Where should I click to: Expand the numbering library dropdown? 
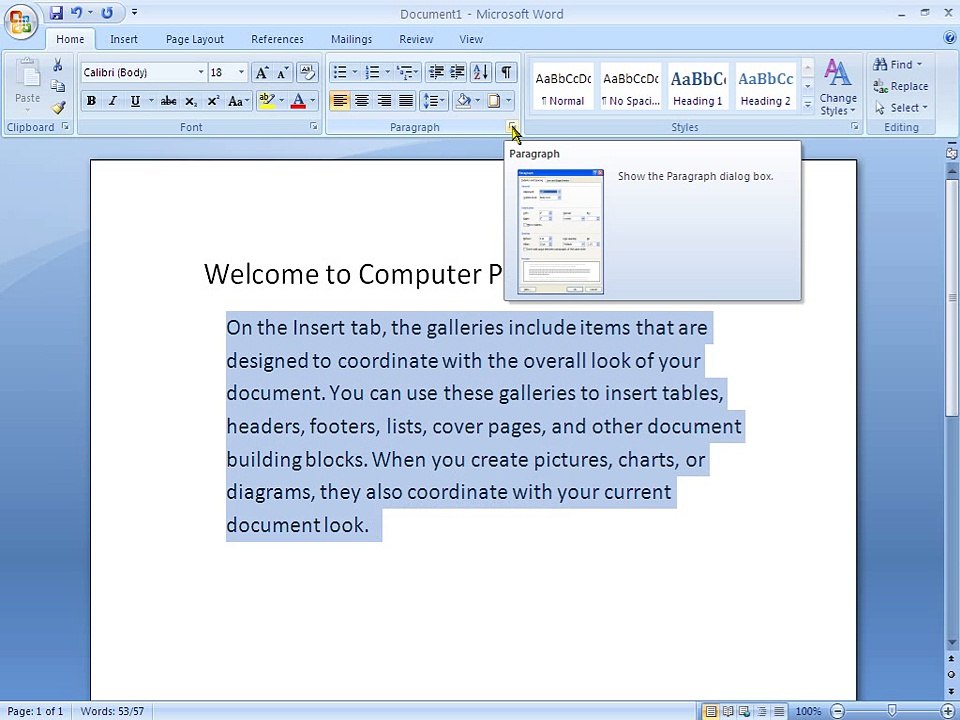[388, 73]
